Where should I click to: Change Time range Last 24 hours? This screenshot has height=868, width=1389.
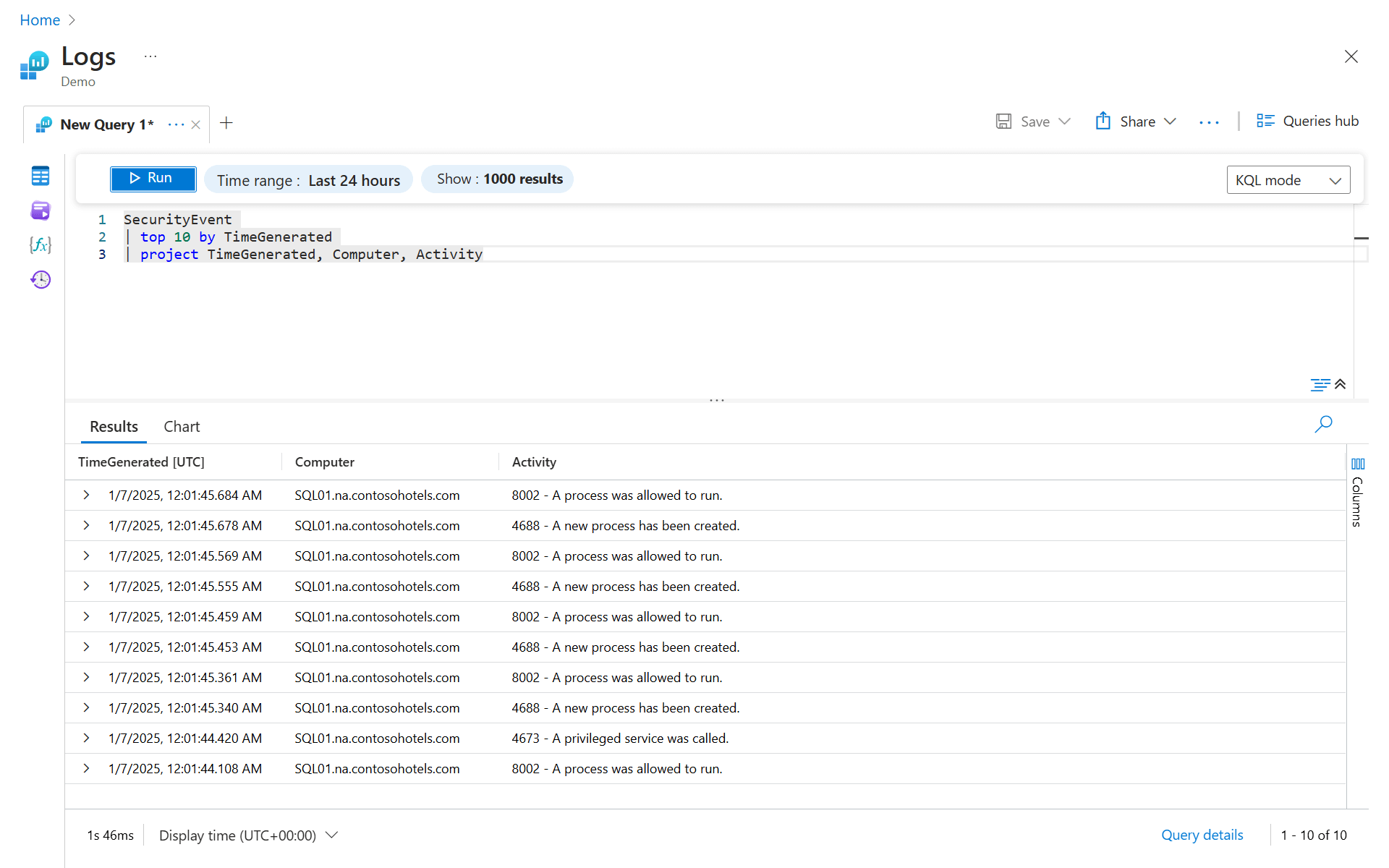308,180
